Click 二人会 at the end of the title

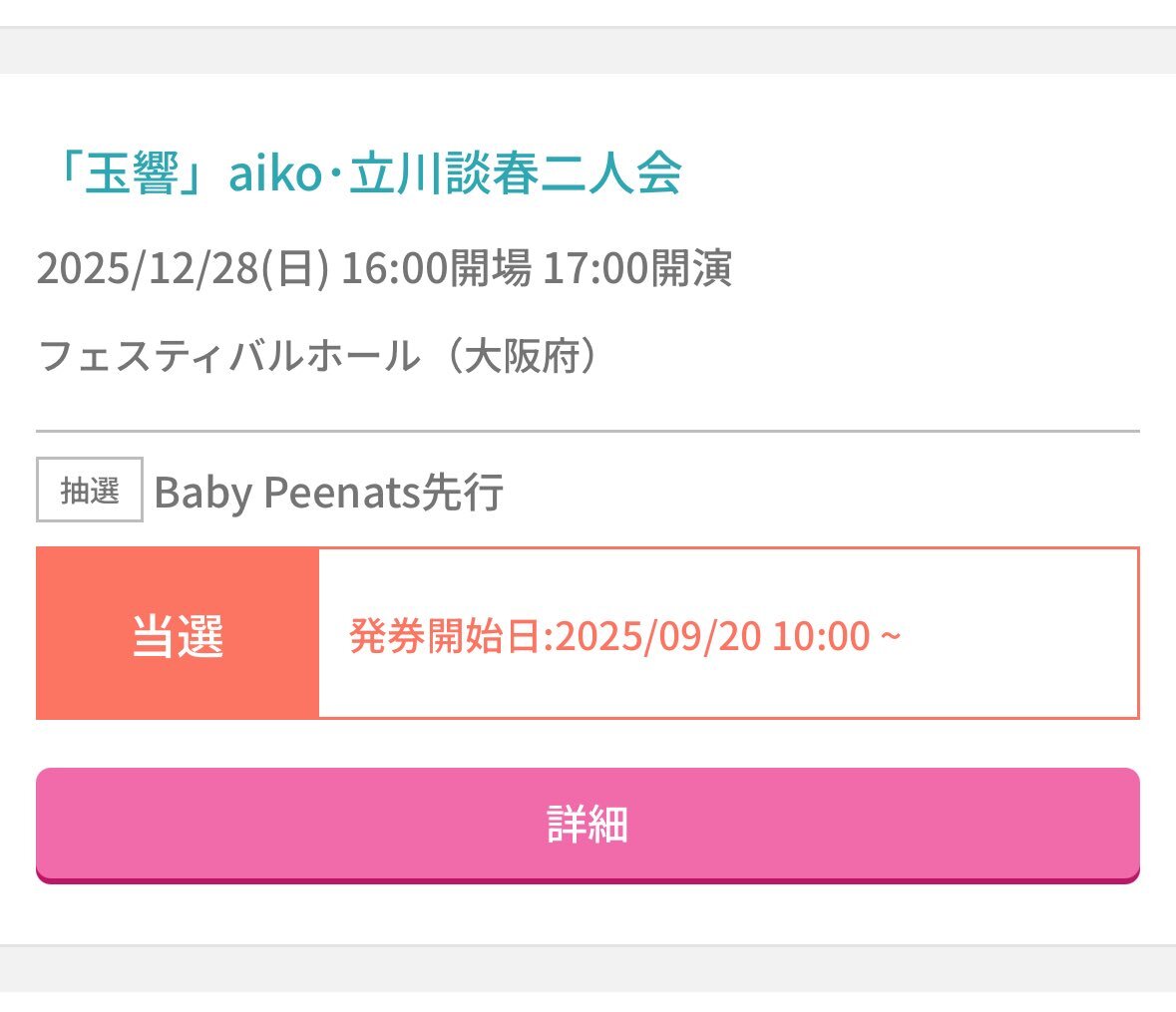tap(611, 173)
